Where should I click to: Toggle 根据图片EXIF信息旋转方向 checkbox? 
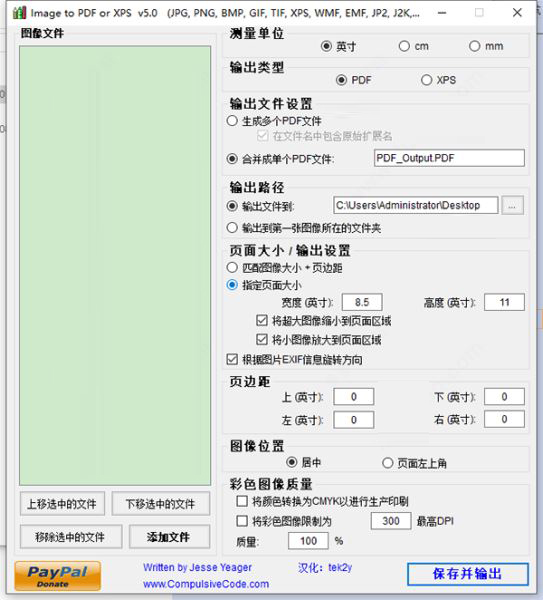coord(232,359)
